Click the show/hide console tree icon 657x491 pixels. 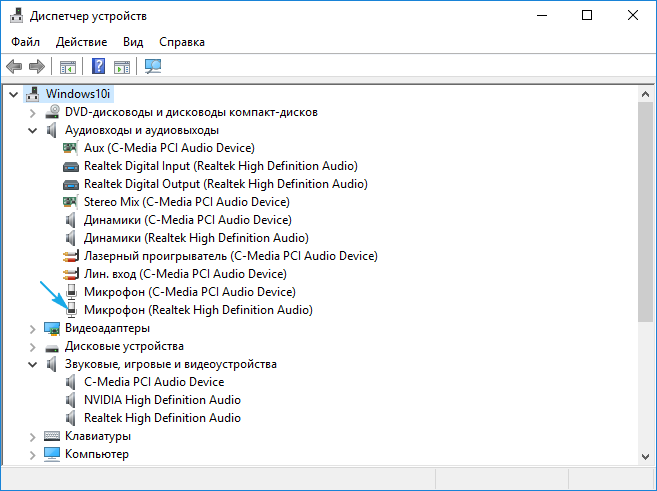click(x=68, y=67)
